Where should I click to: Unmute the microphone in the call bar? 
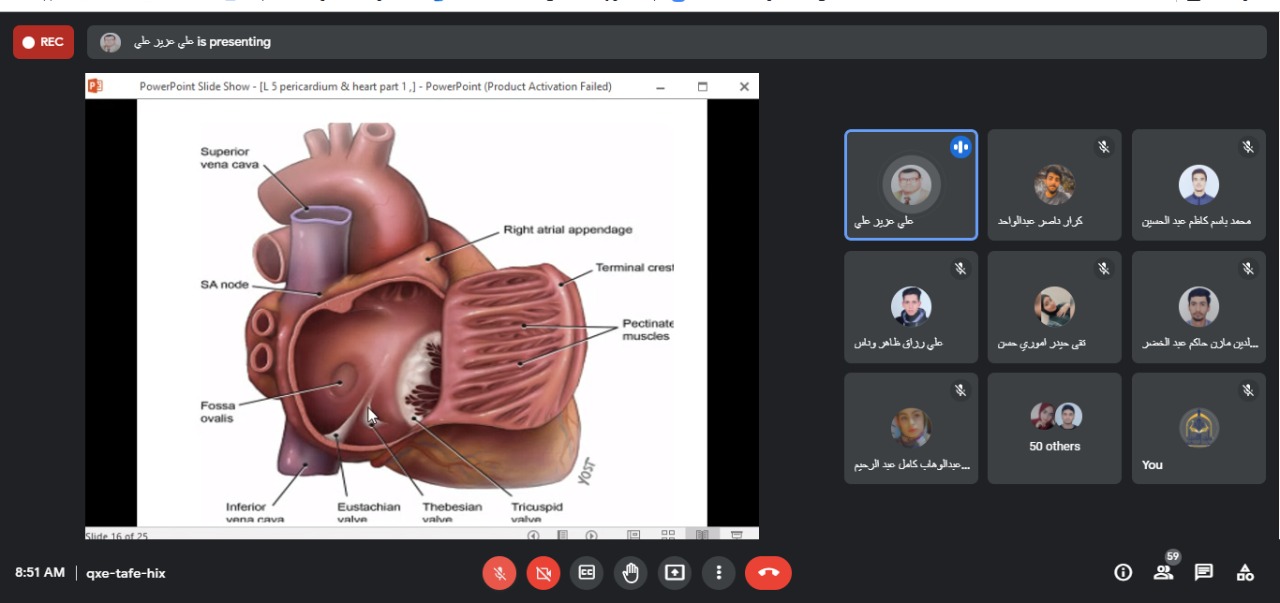(499, 573)
